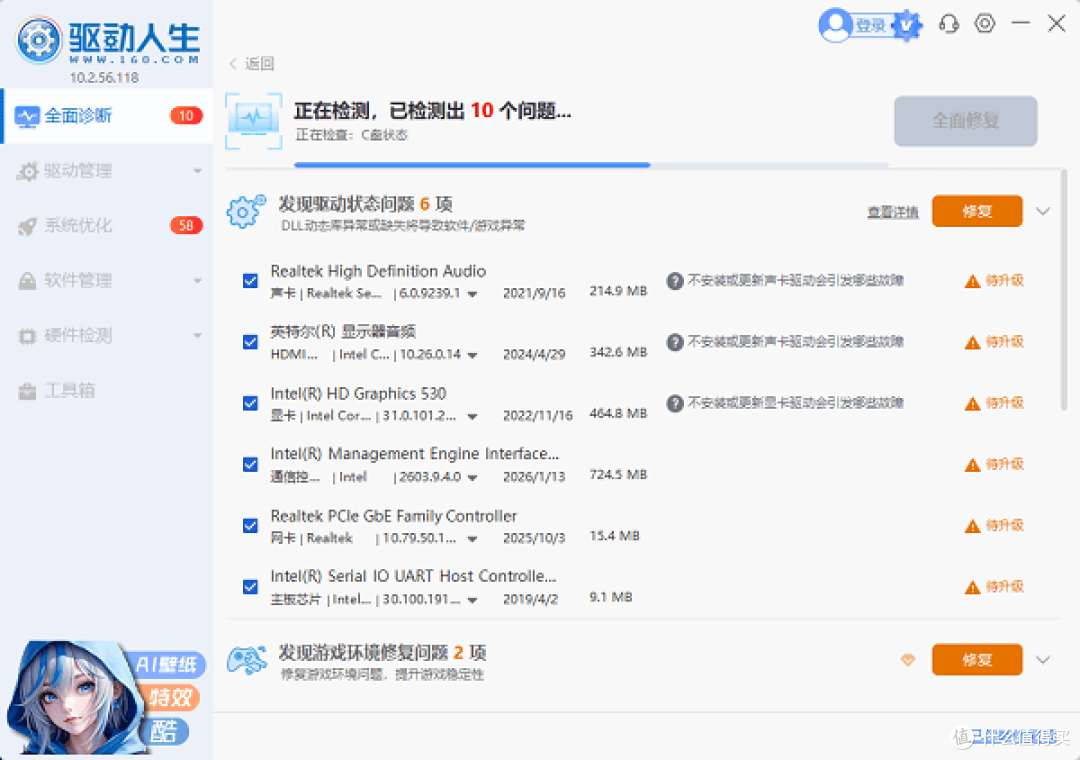Click the 系统优化 rocket icon in the sidebar
The image size is (1080, 760).
[x=27, y=226]
